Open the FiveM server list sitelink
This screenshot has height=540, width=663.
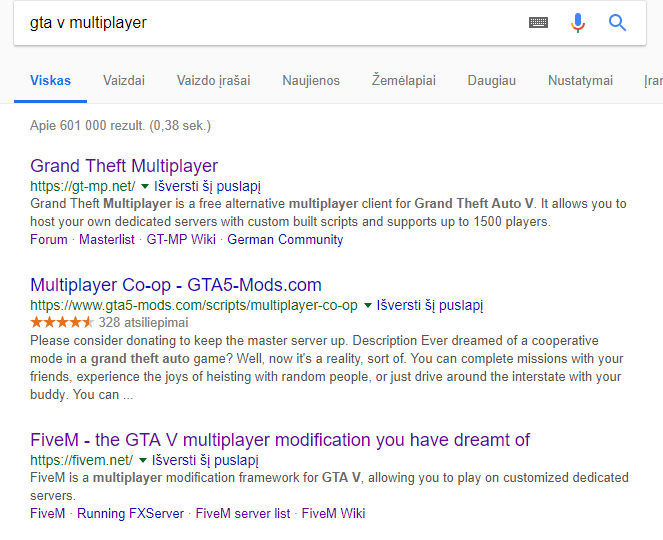coord(243,513)
